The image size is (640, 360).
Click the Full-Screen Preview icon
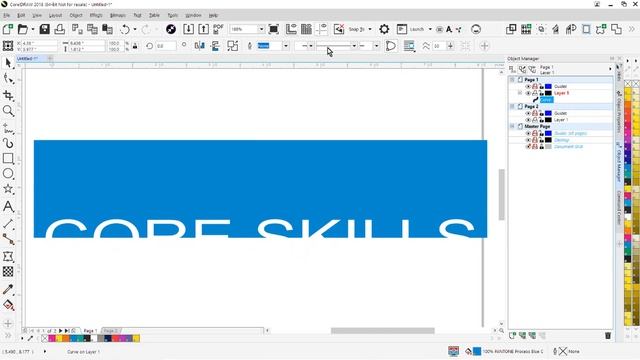[x=273, y=29]
